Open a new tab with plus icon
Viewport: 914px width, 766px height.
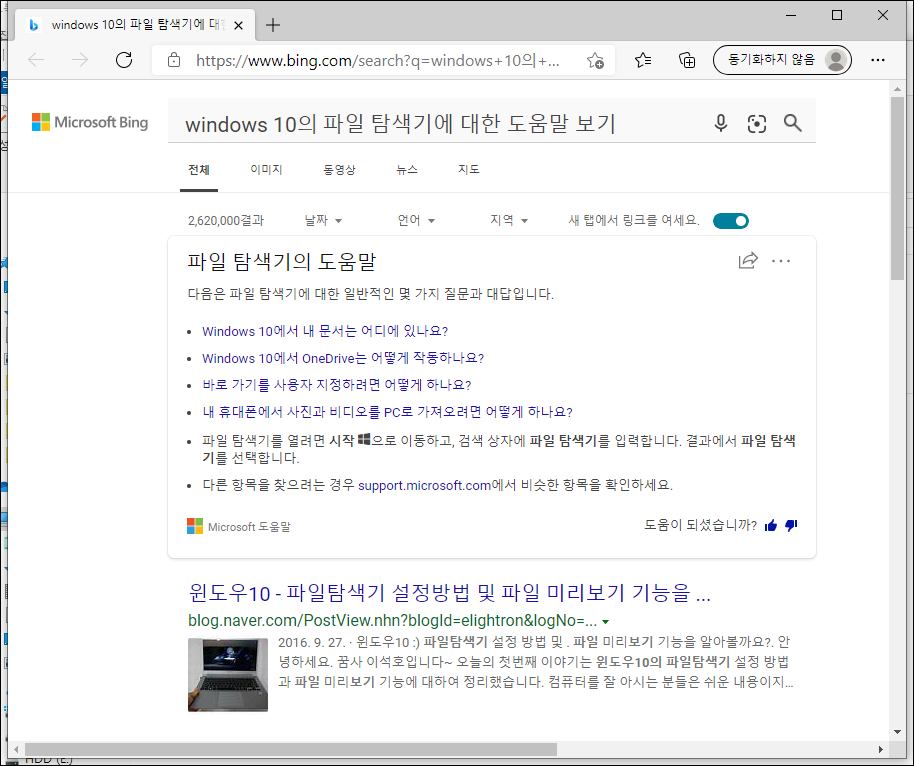click(x=273, y=25)
